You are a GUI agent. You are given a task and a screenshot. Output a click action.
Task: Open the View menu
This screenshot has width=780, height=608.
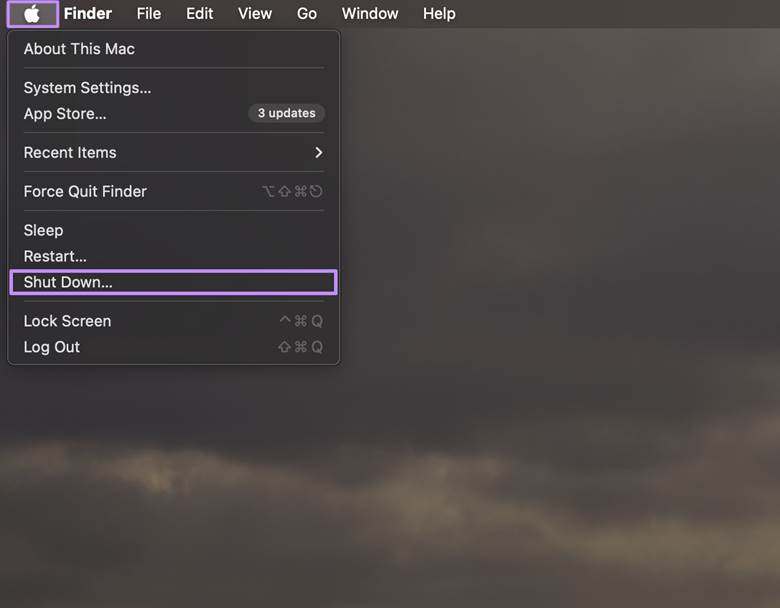click(255, 14)
